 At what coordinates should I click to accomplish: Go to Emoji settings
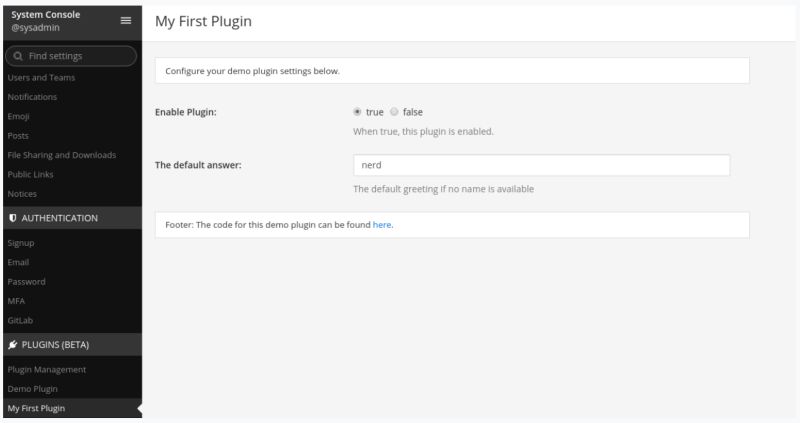point(18,116)
